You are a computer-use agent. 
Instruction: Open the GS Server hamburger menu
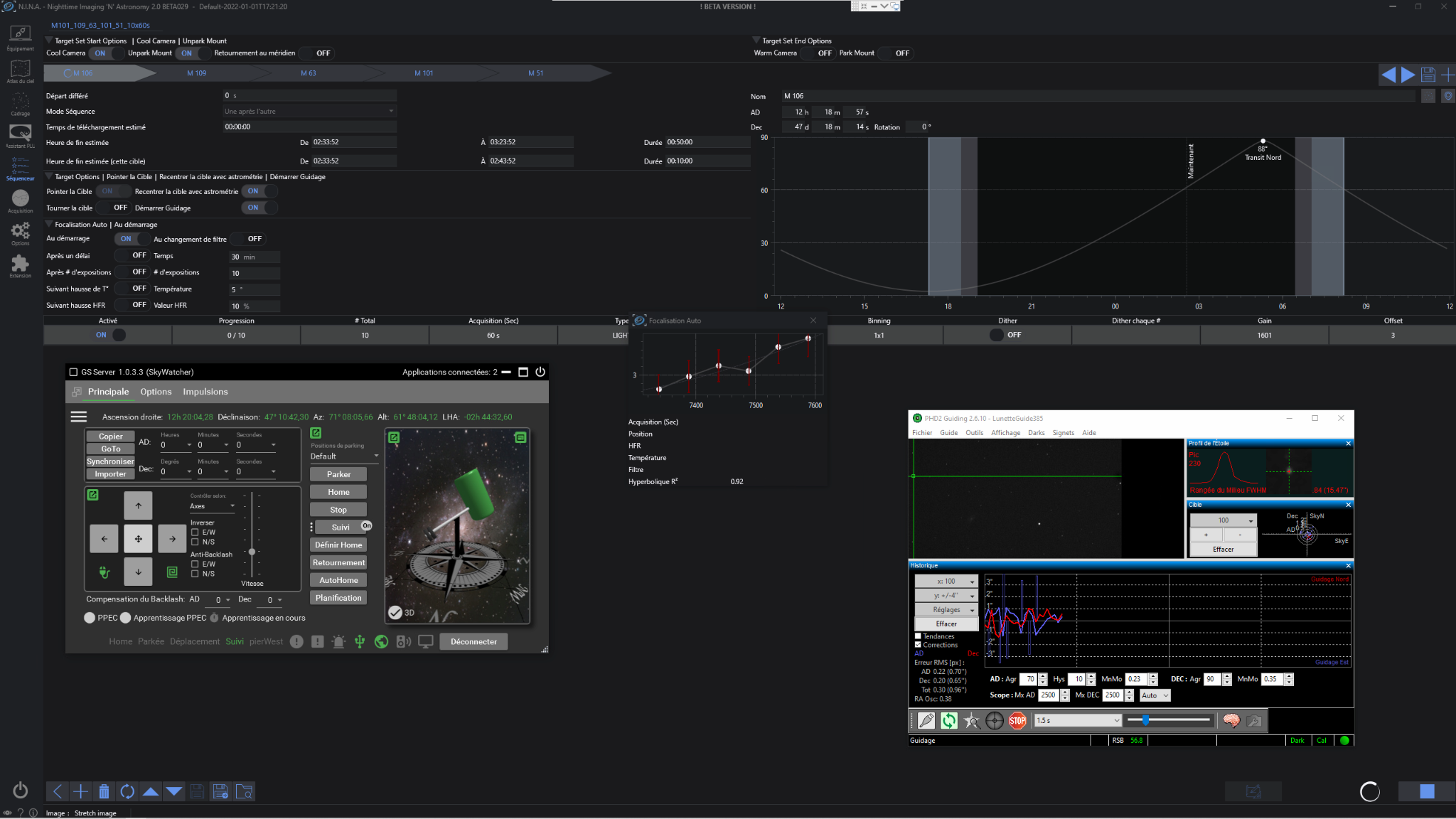(79, 417)
